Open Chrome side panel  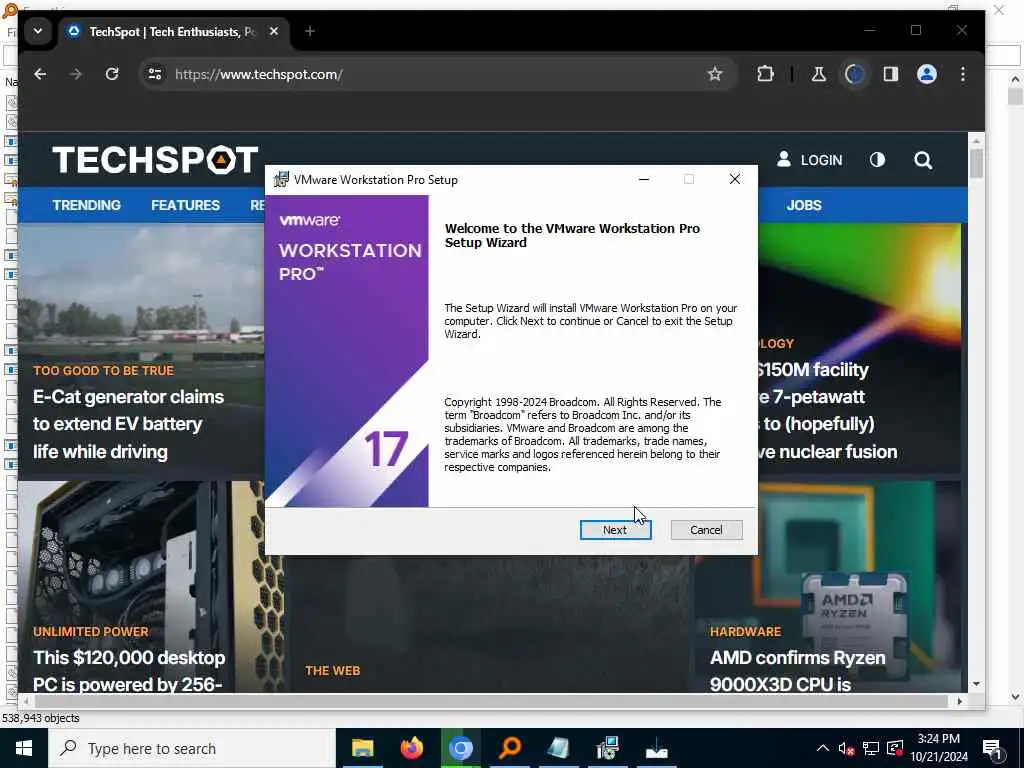click(x=891, y=74)
